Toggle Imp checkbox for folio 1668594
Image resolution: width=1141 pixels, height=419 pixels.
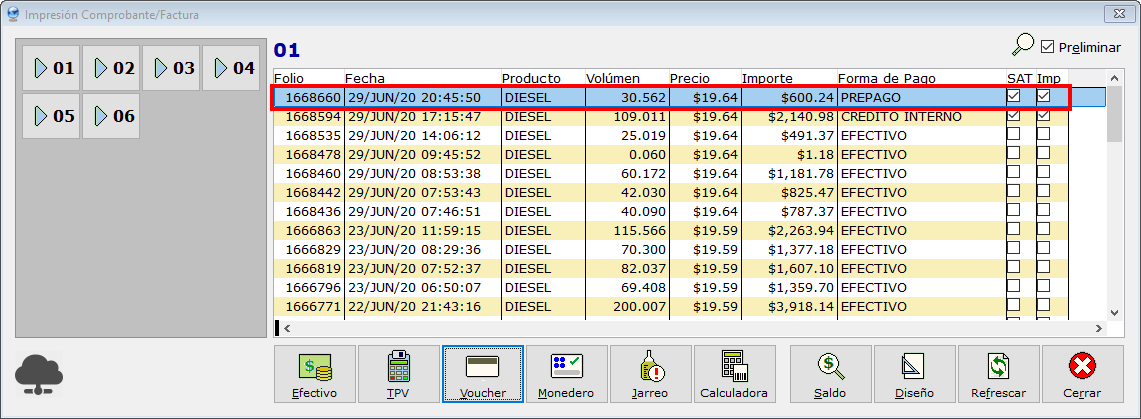[1044, 116]
